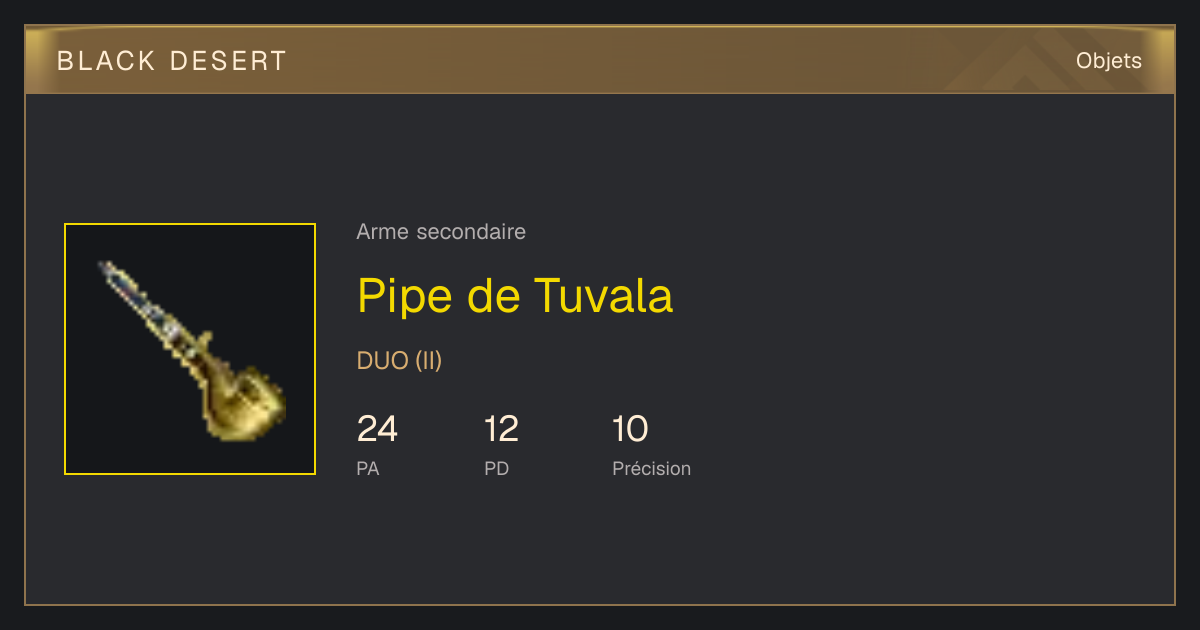Click the Précision stat label

[x=651, y=468]
